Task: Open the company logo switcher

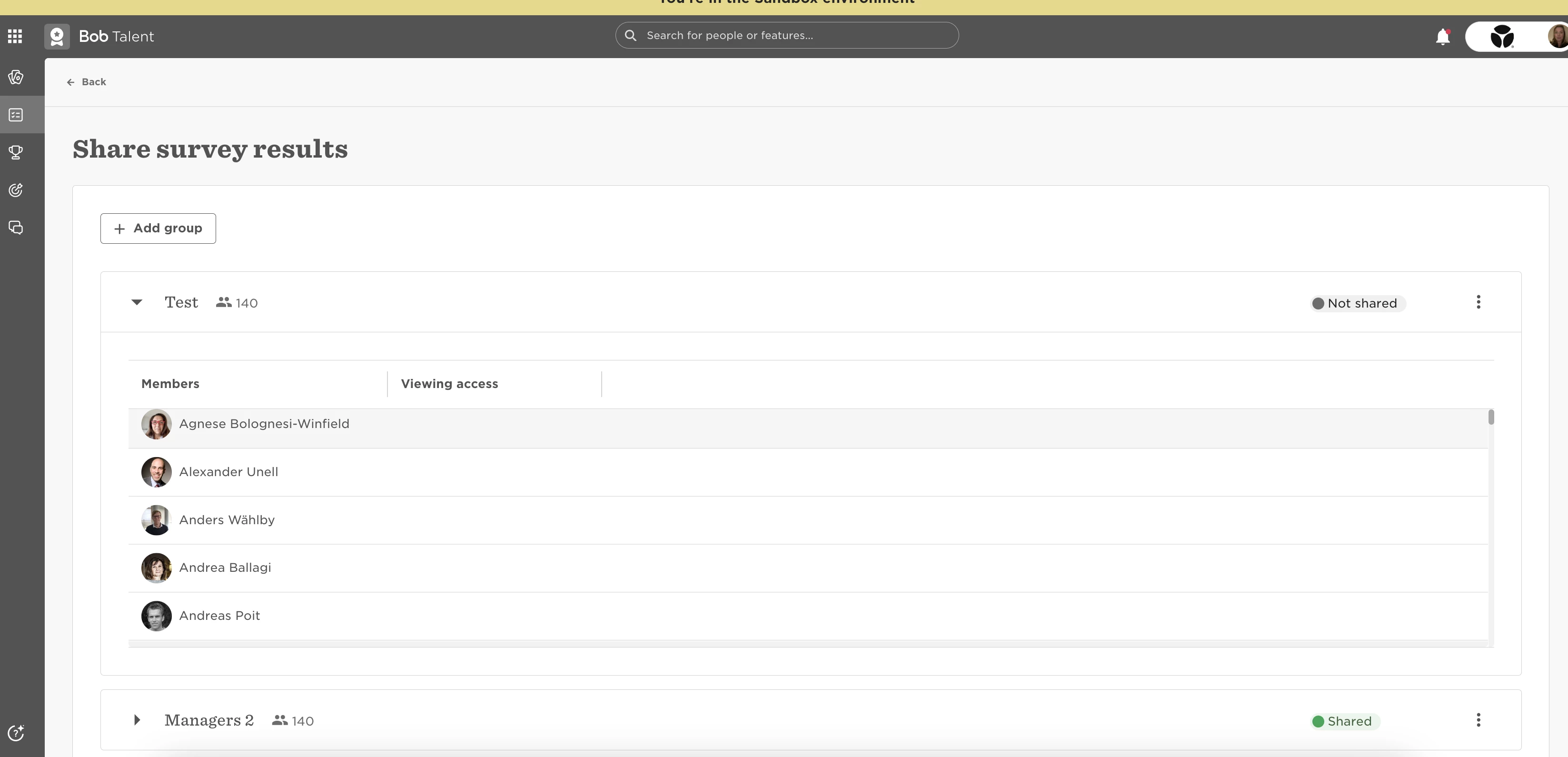Action: coord(1502,37)
